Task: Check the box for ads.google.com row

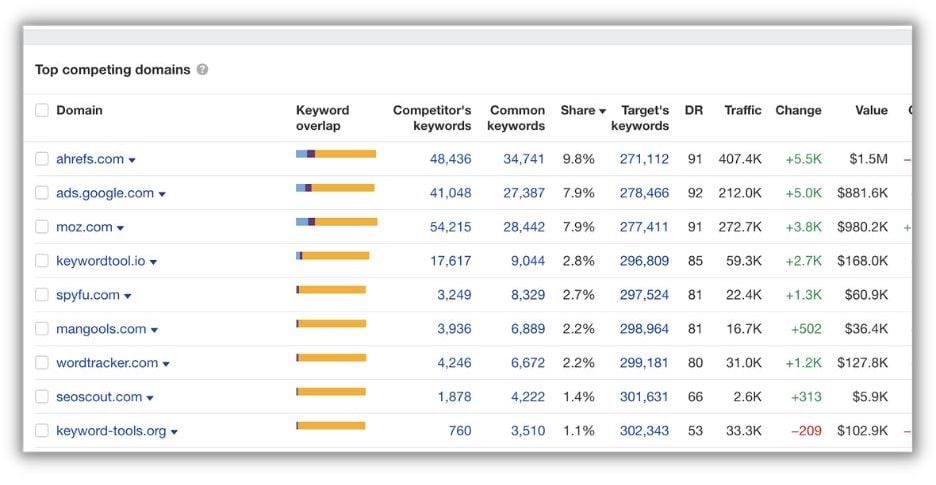Action: point(42,193)
